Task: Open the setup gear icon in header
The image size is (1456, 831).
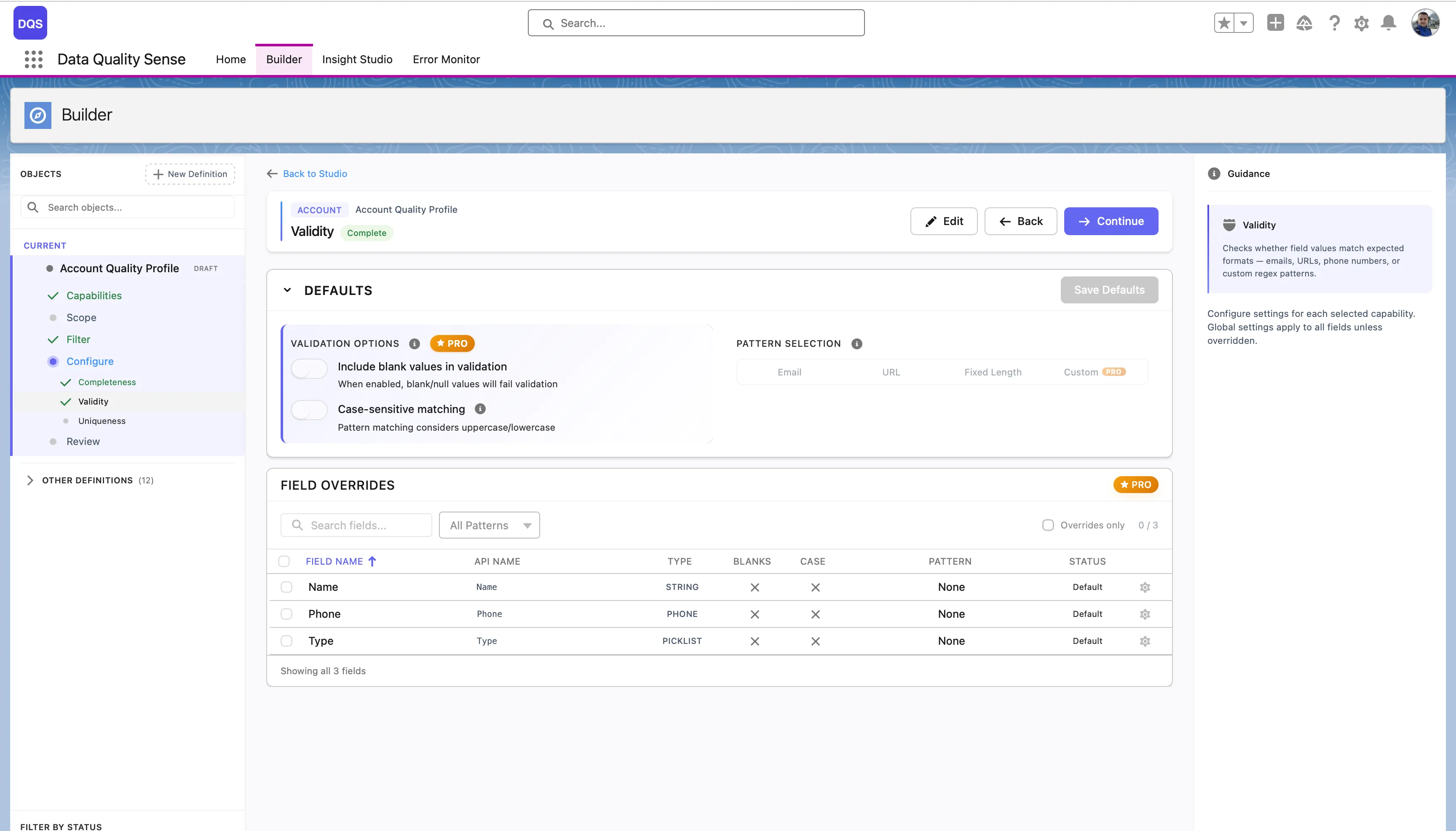Action: pos(1361,24)
